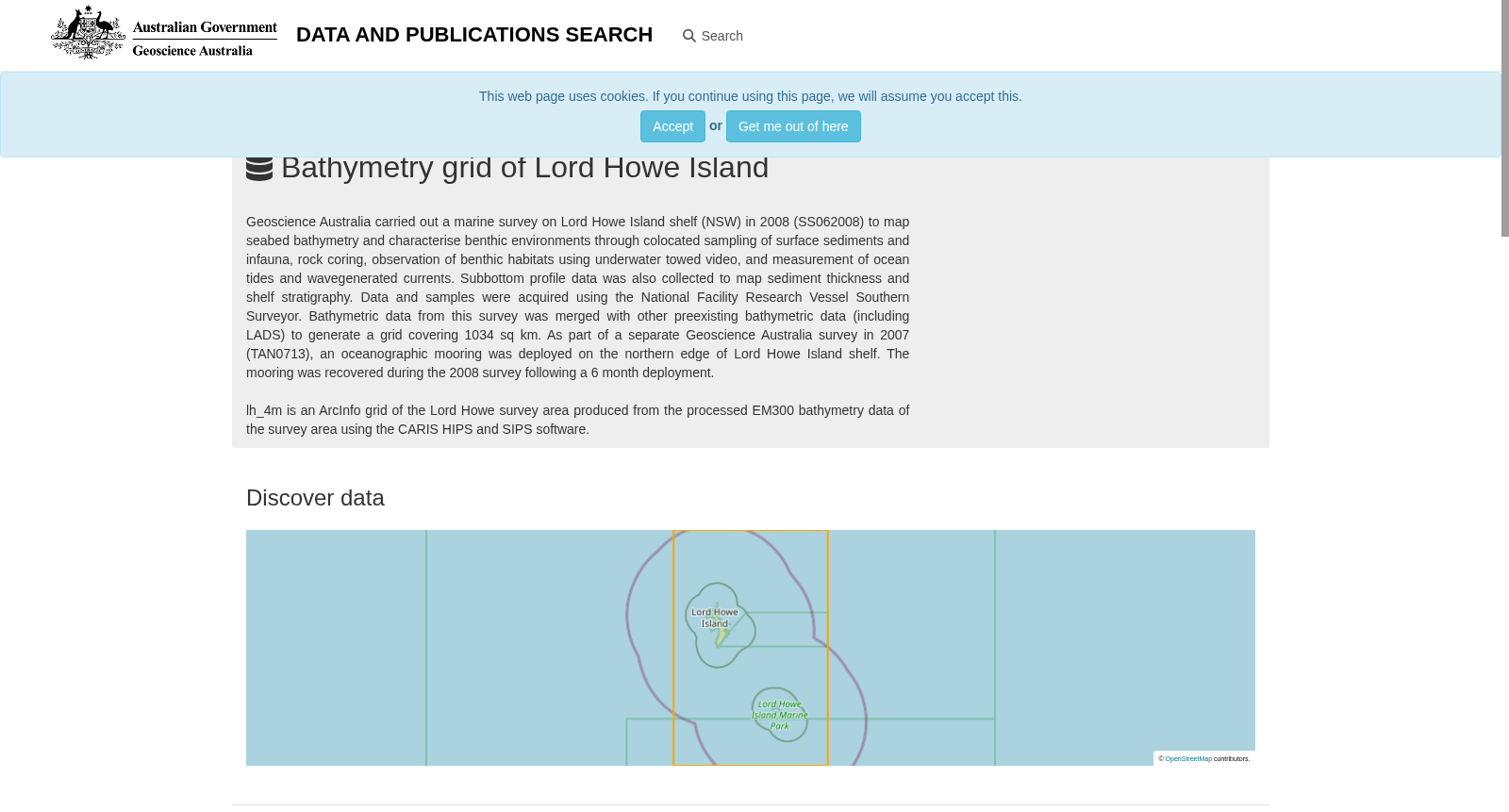Viewport: 1509px width, 812px height.
Task: Open the OpenStreetMap attribution link
Action: (1188, 758)
